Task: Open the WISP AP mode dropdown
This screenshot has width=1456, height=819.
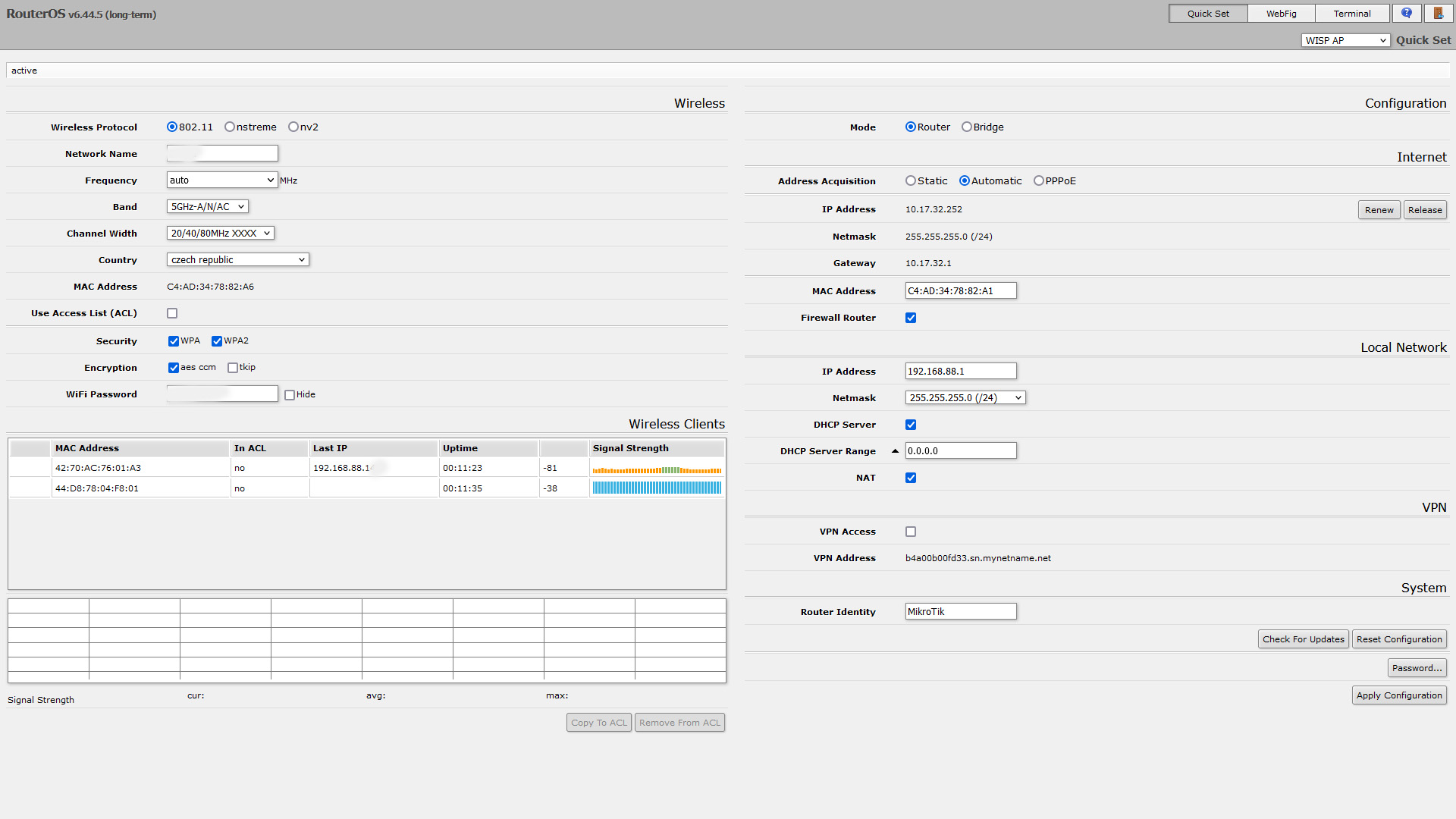Action: (x=1345, y=41)
